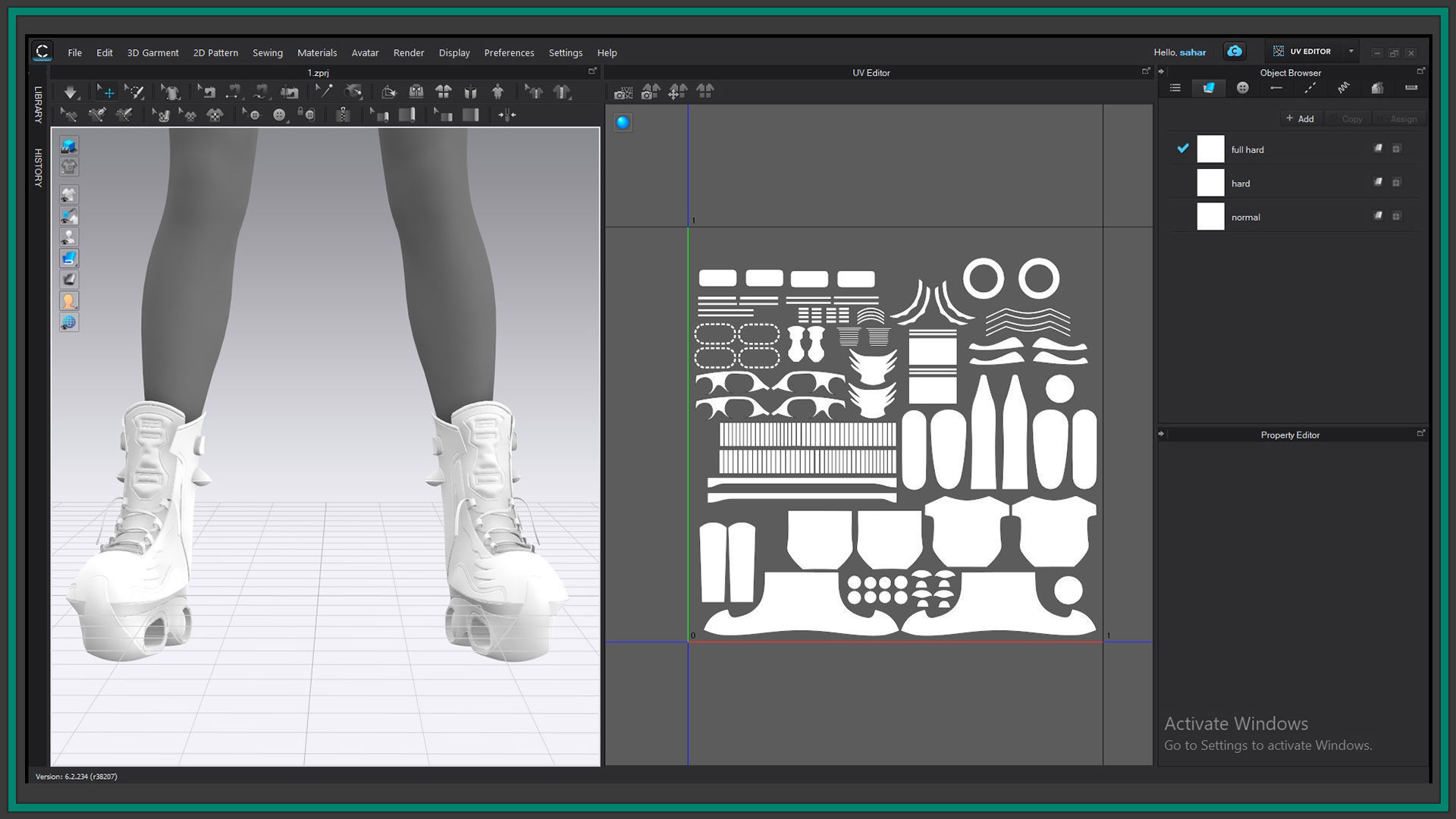Open the Sewing menu

pos(268,52)
